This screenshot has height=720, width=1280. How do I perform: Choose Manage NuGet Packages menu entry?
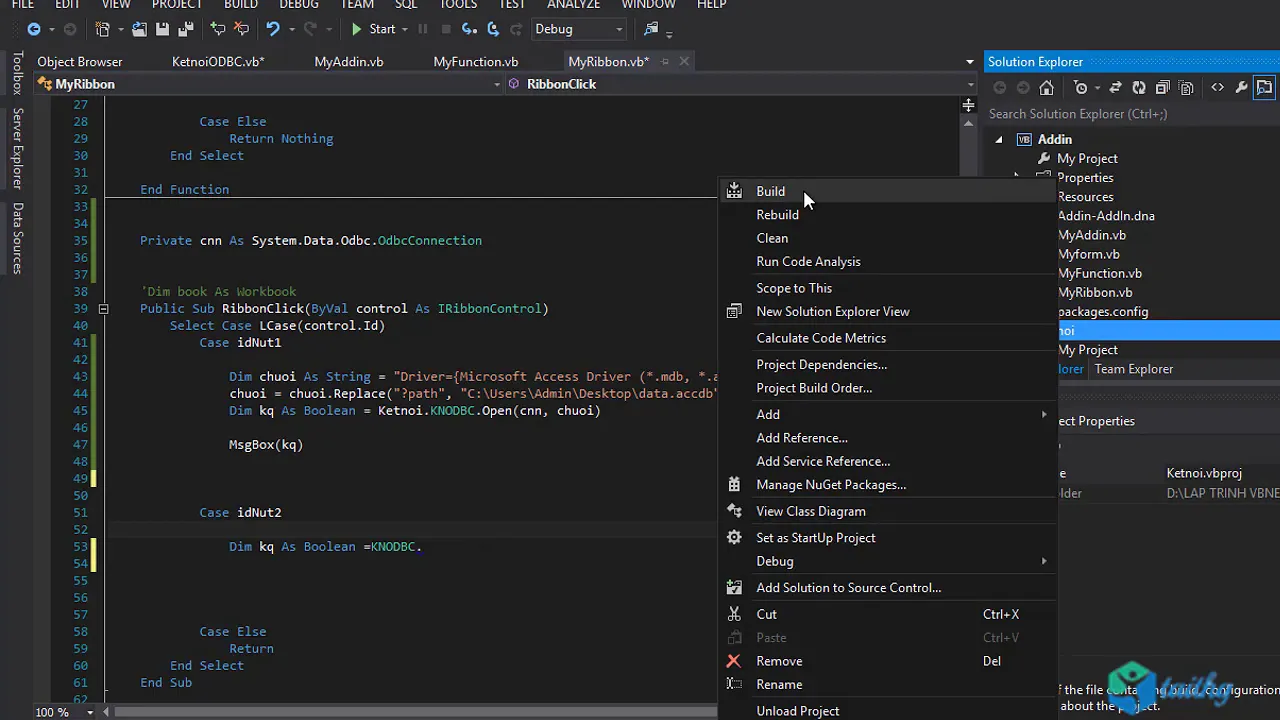click(x=888, y=485)
